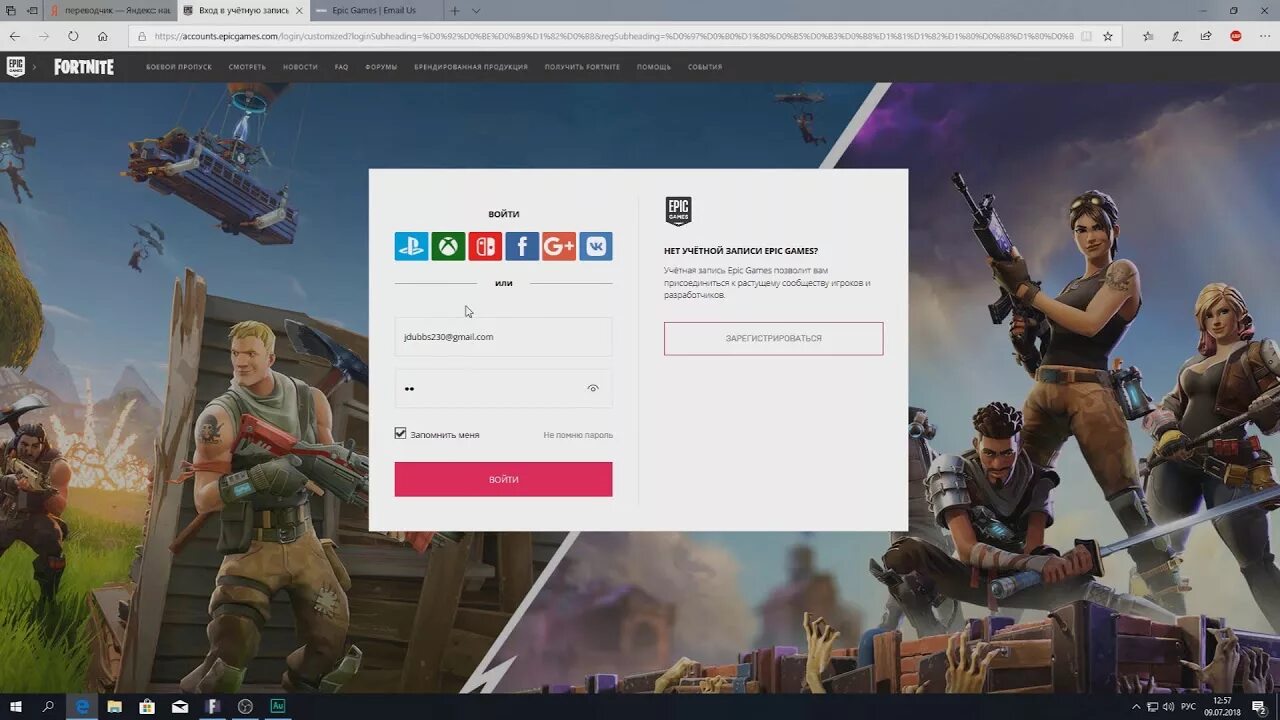
Task: Open the Action Center notifications icon
Action: tap(1260, 706)
